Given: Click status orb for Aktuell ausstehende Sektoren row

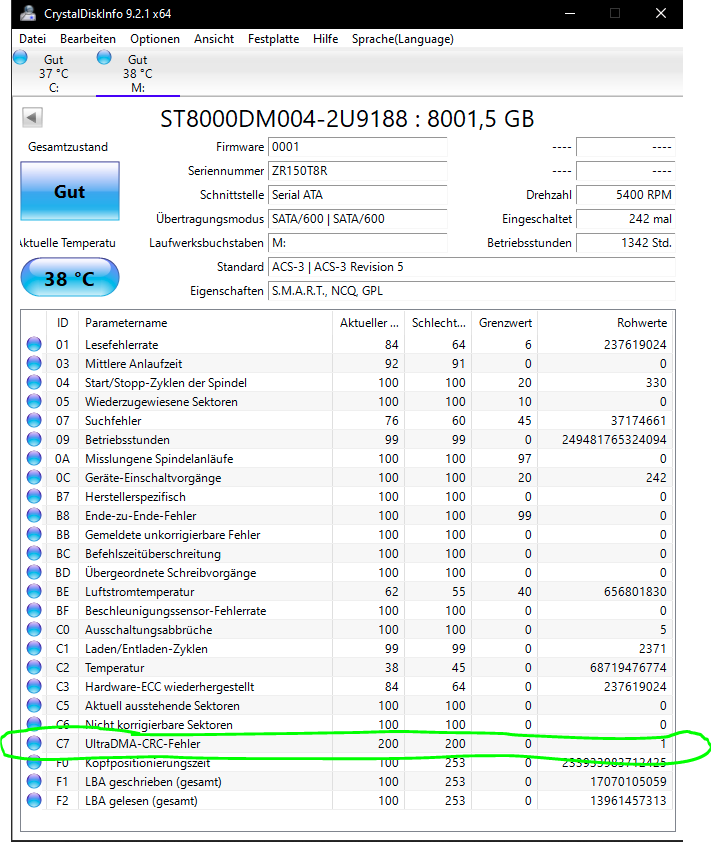Looking at the screenshot, I should (34, 706).
